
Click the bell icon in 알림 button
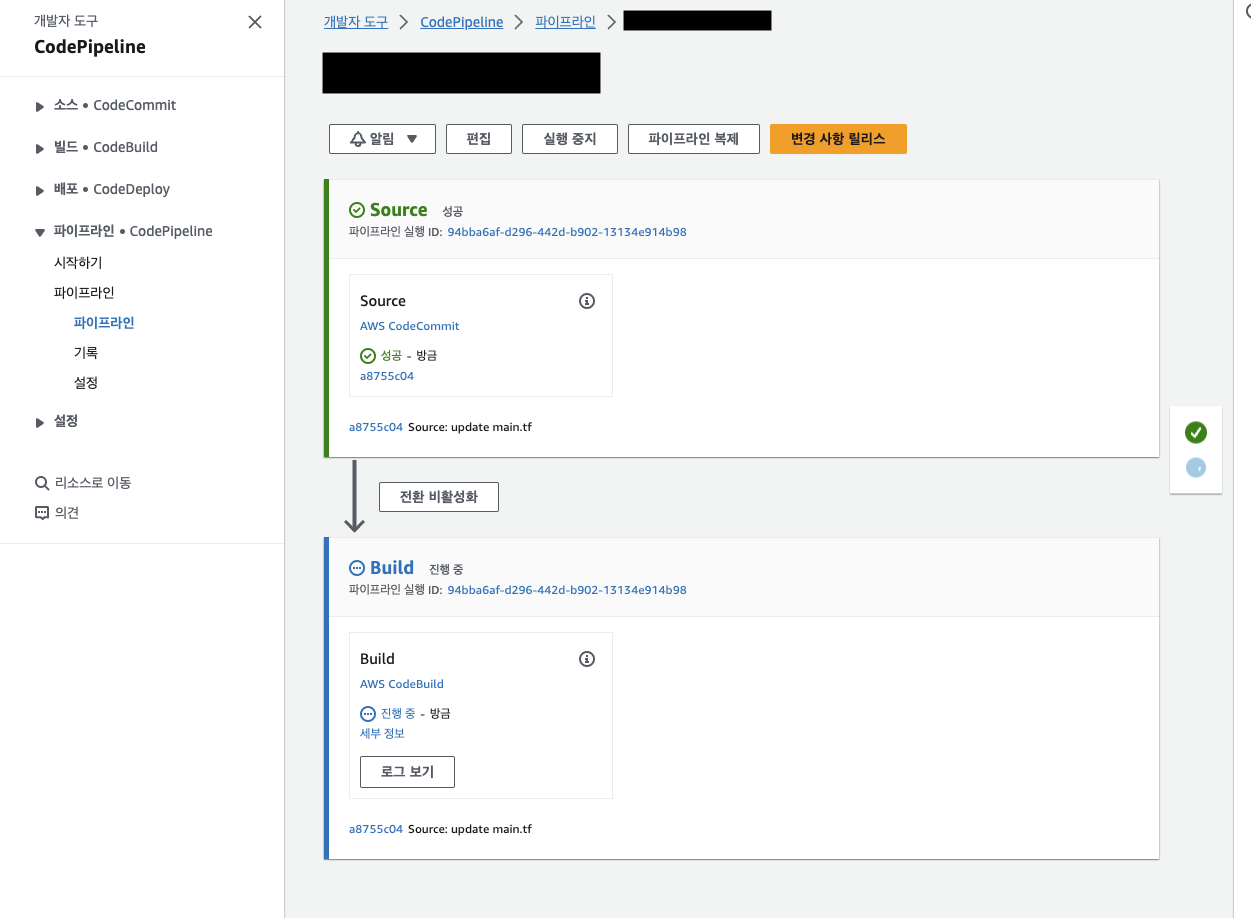(357, 139)
